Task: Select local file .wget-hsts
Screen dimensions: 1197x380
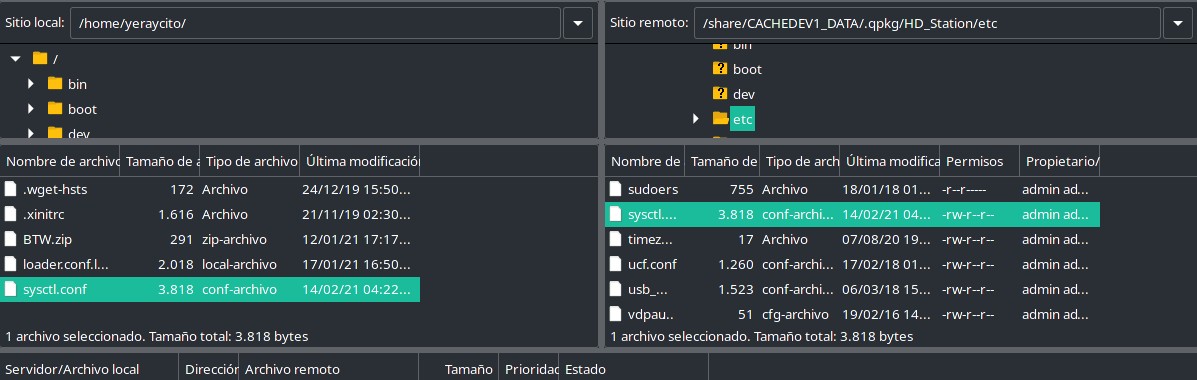Action: coord(210,189)
